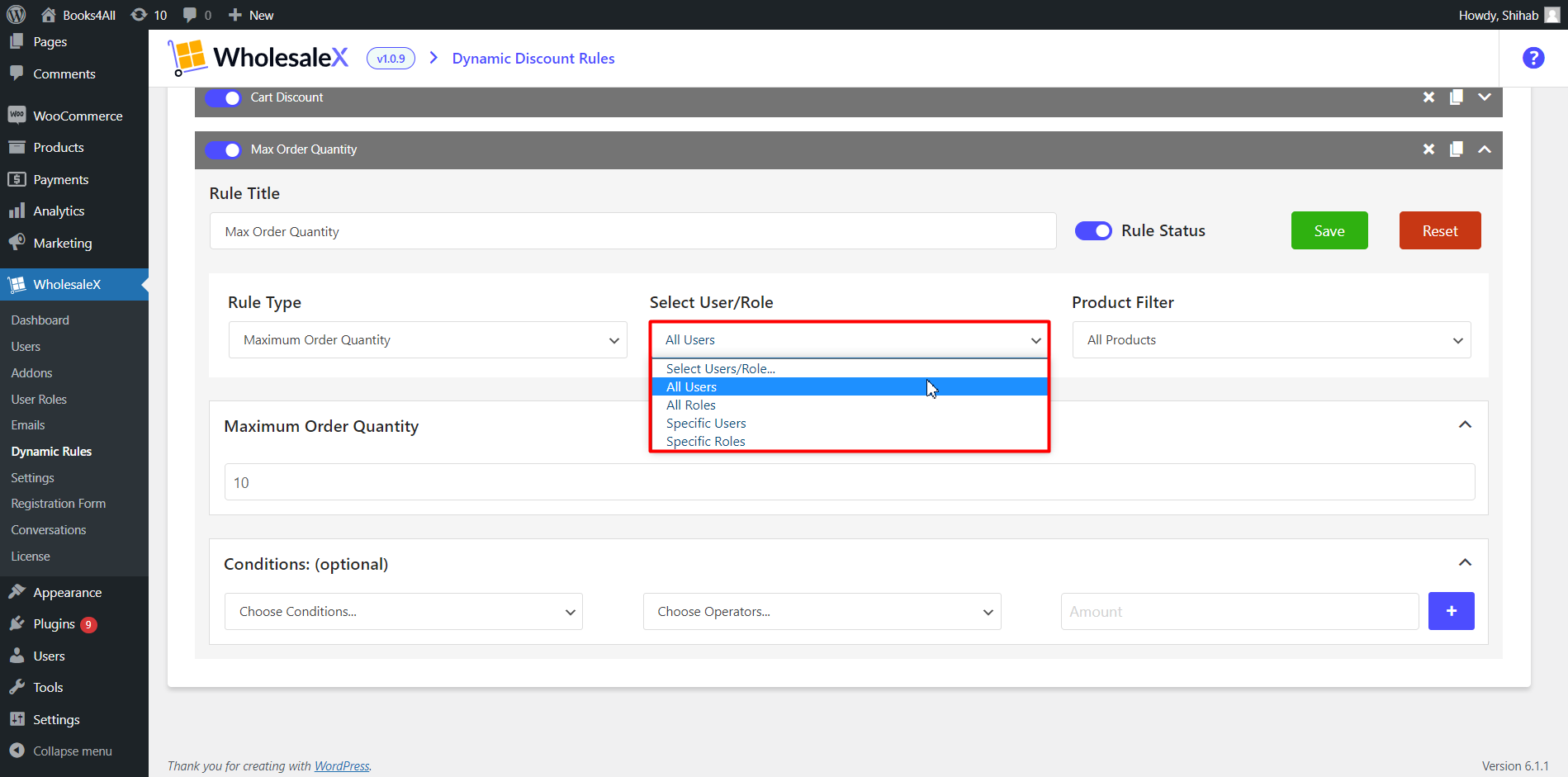Open the Payments sidebar icon

click(17, 179)
